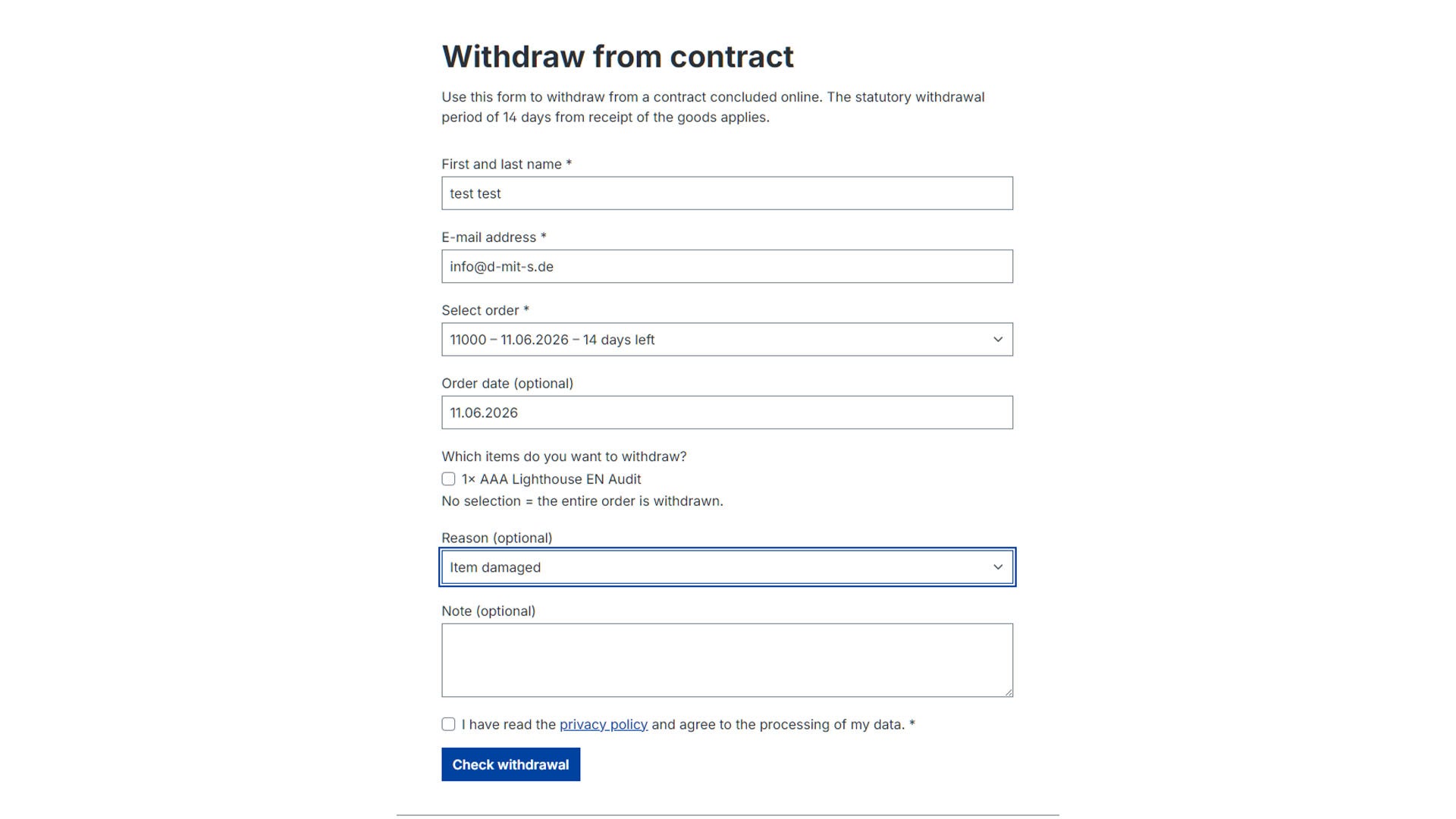Open the privacy policy link
This screenshot has width=1456, height=819.
pyautogui.click(x=604, y=725)
